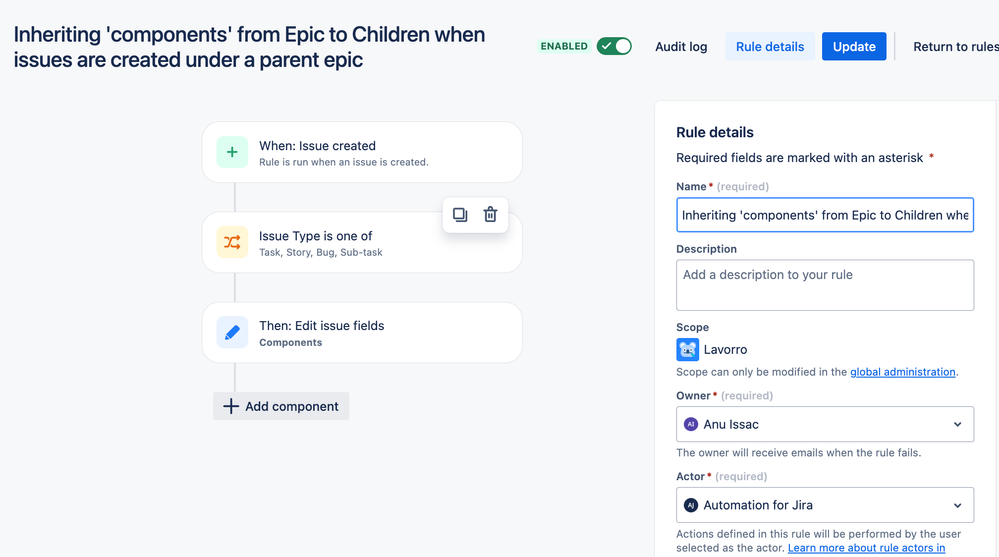Open the Audit log view
Image resolution: width=999 pixels, height=557 pixels.
pyautogui.click(x=681, y=47)
